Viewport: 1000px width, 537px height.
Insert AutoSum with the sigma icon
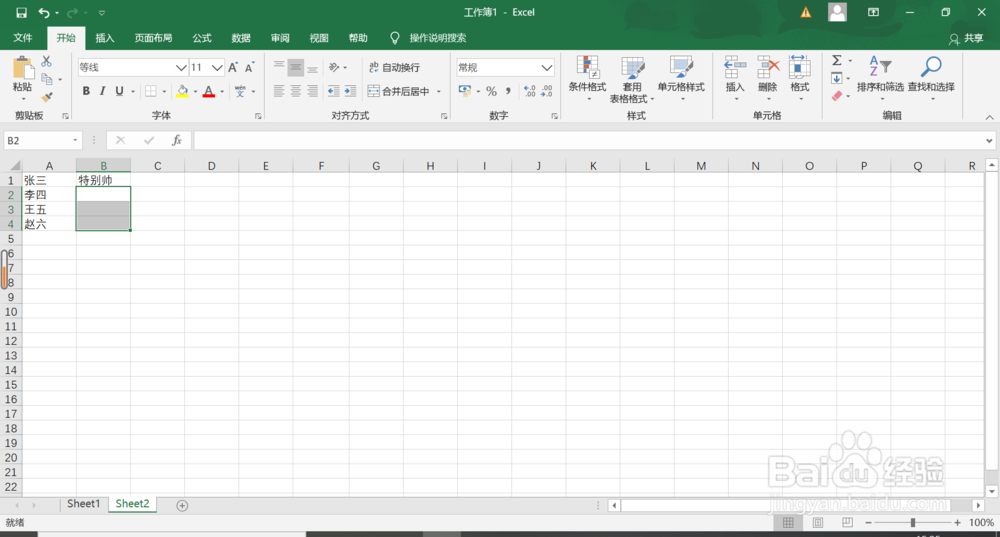click(x=837, y=61)
